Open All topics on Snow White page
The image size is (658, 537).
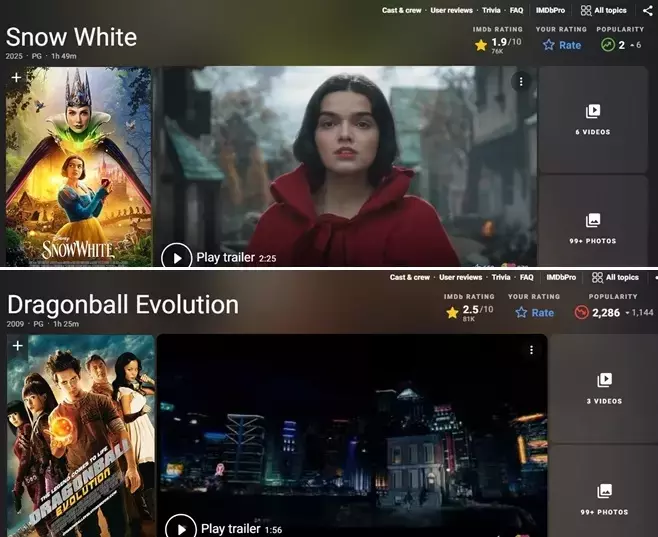[x=603, y=10]
